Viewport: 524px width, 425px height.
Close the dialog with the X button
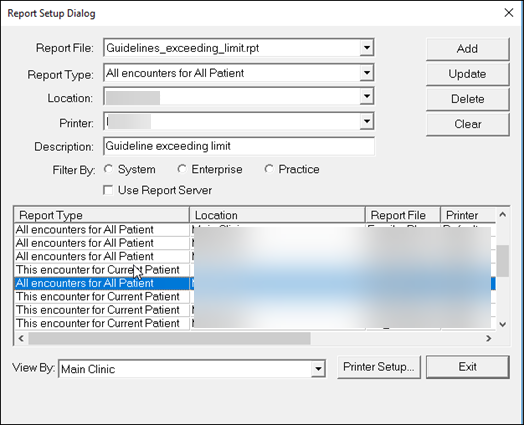pos(509,13)
